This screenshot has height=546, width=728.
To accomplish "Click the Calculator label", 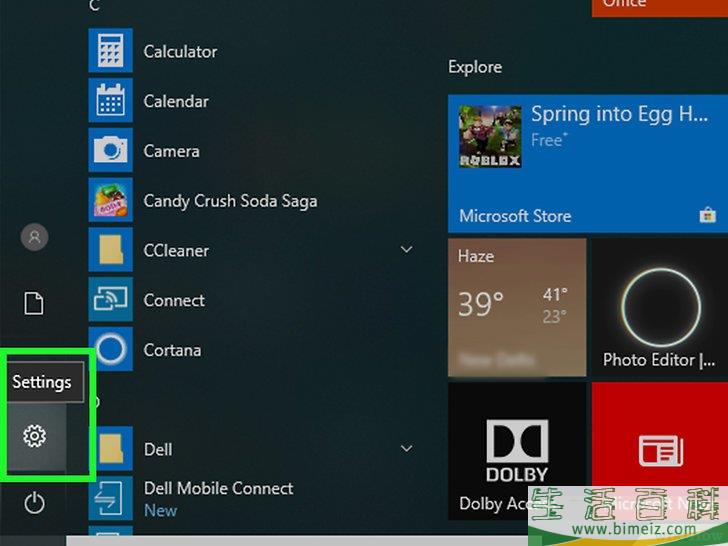I will tap(181, 51).
